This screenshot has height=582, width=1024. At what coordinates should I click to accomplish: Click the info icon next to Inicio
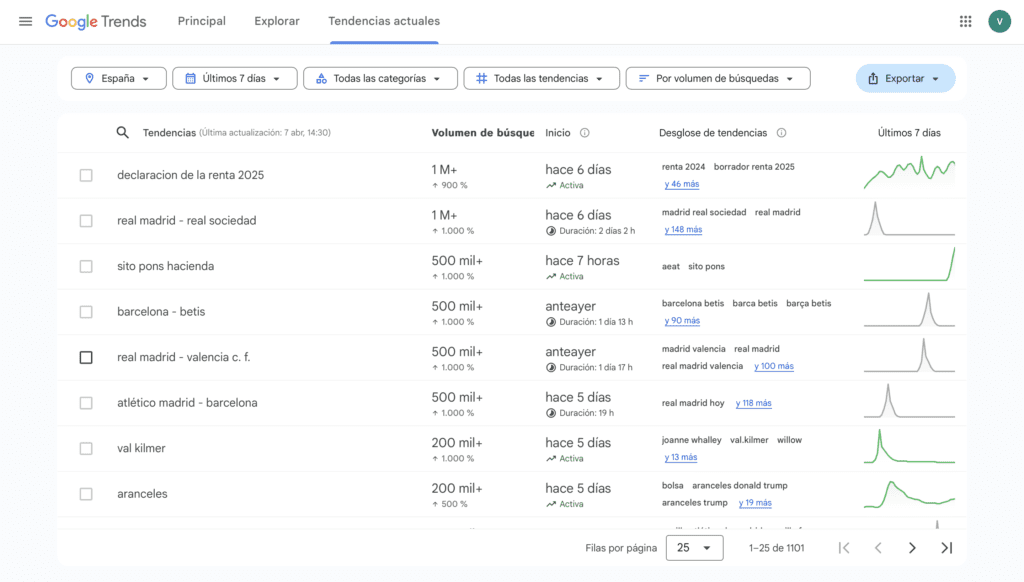point(584,133)
